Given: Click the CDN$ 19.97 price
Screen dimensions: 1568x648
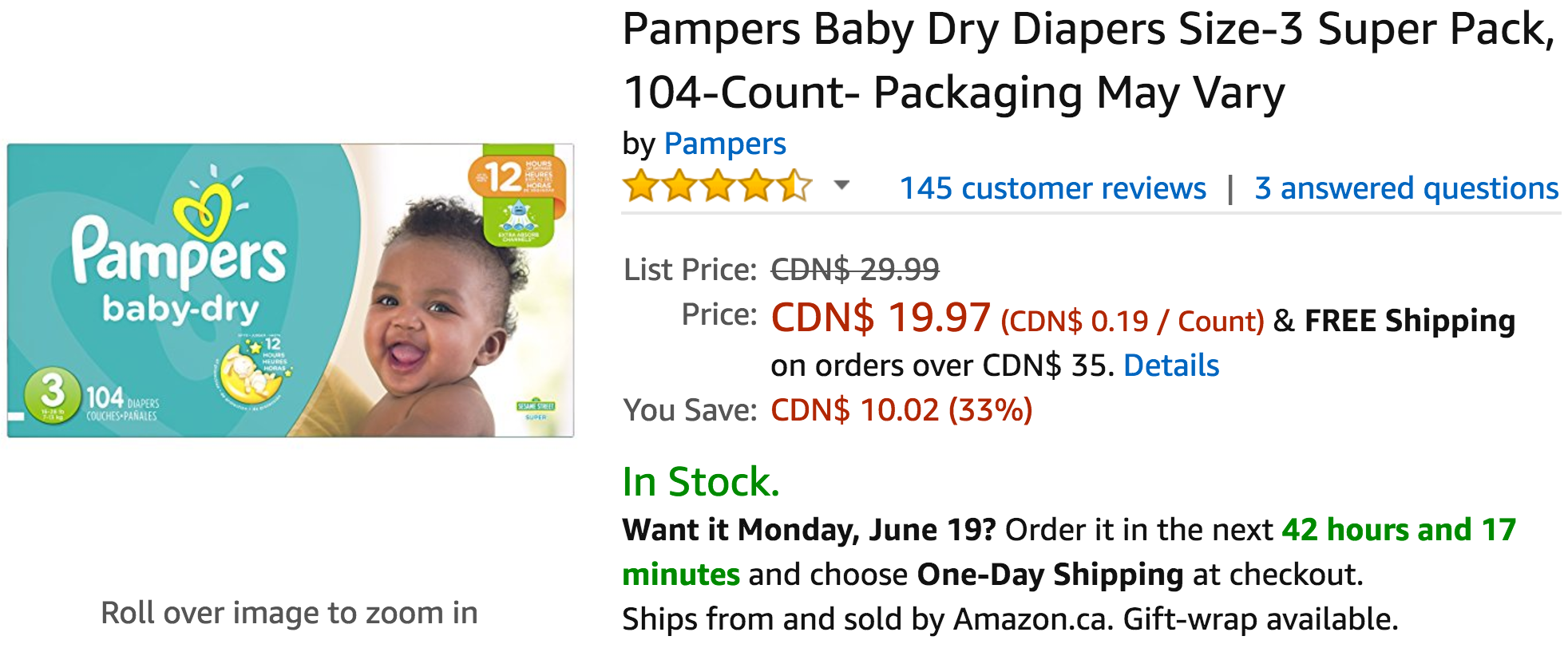Looking at the screenshot, I should pyautogui.click(x=881, y=318).
